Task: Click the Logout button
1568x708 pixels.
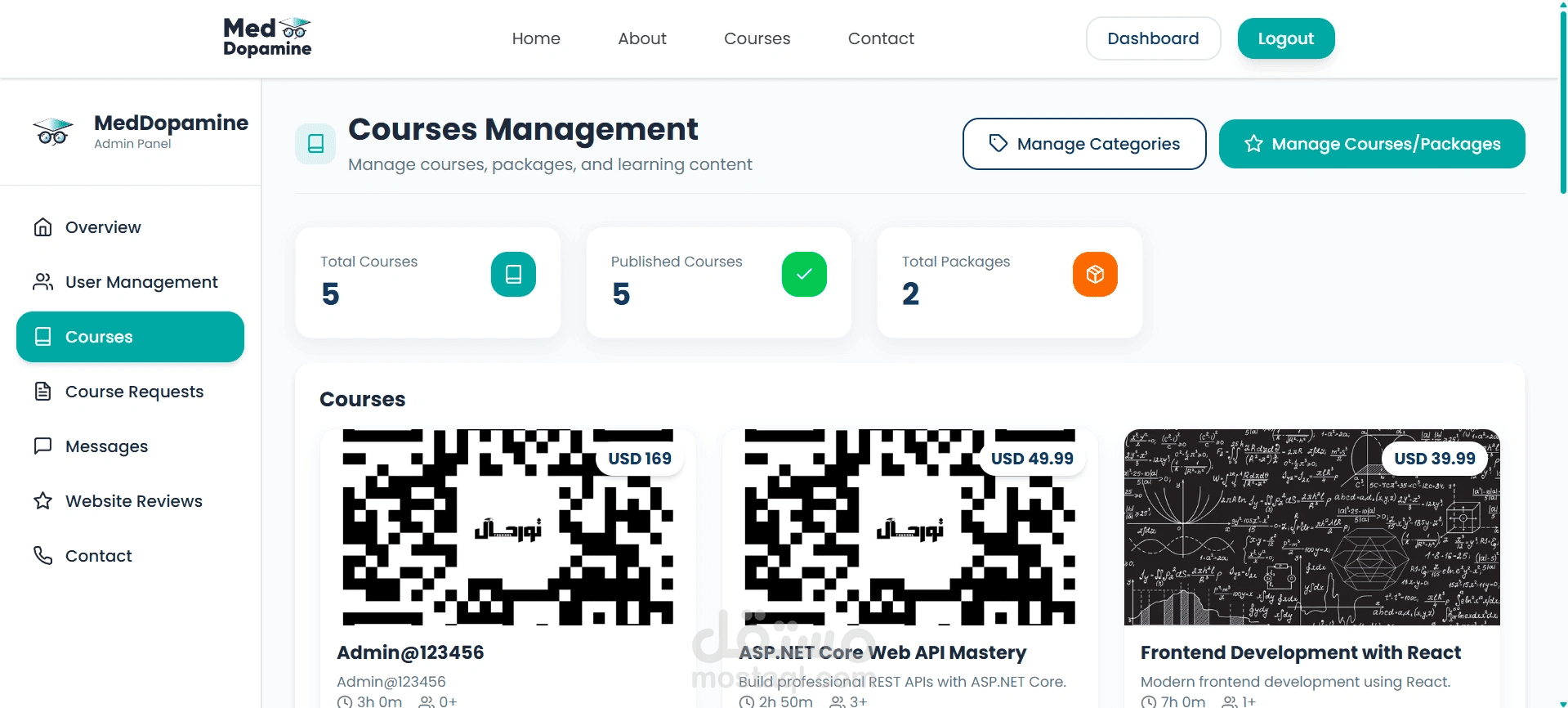Action: (1285, 38)
